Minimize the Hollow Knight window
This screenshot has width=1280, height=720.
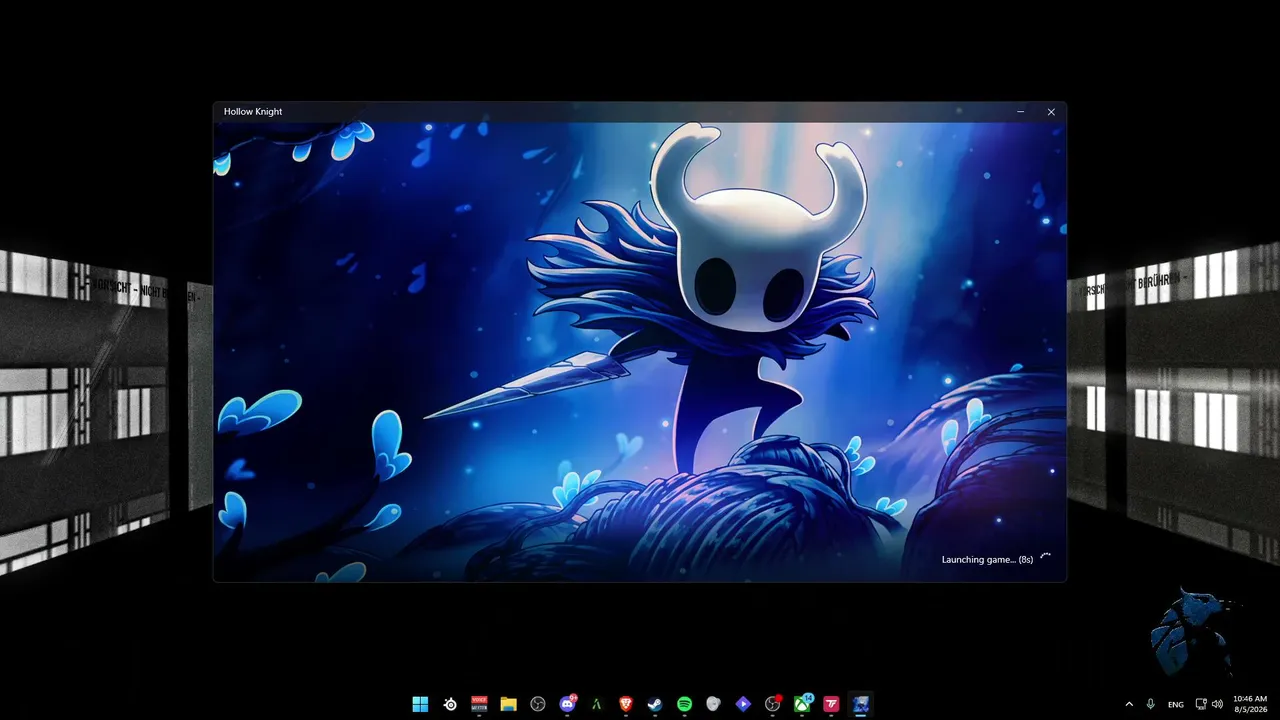tap(1021, 112)
